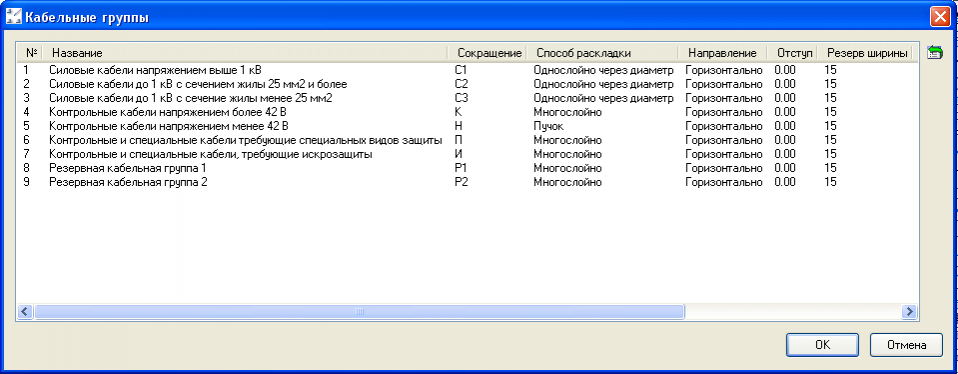The width and height of the screenshot is (958, 374).
Task: Click Горизонтально in row Р1
Action: [x=724, y=168]
